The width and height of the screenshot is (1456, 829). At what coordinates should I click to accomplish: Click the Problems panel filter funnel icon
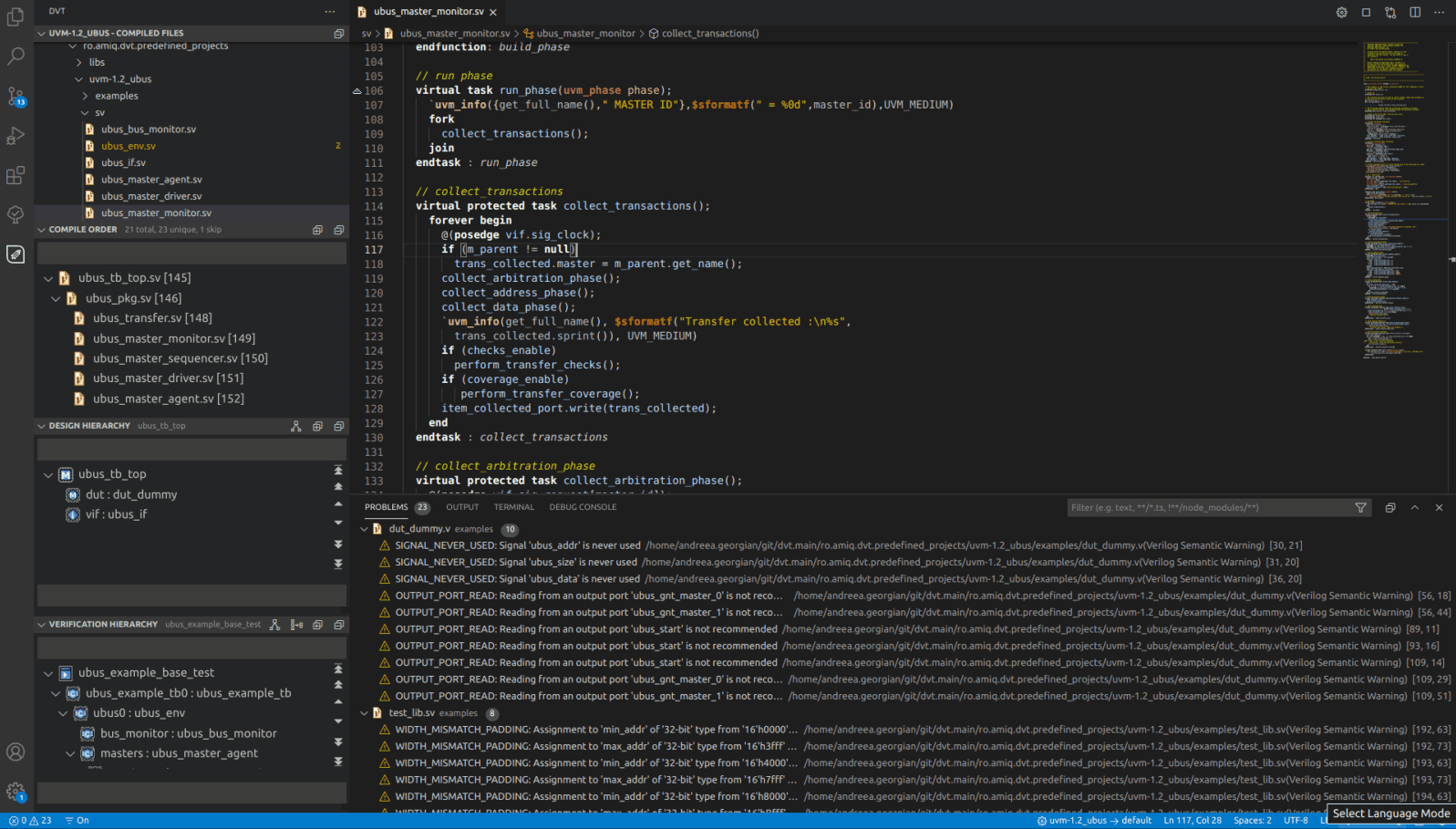1360,508
